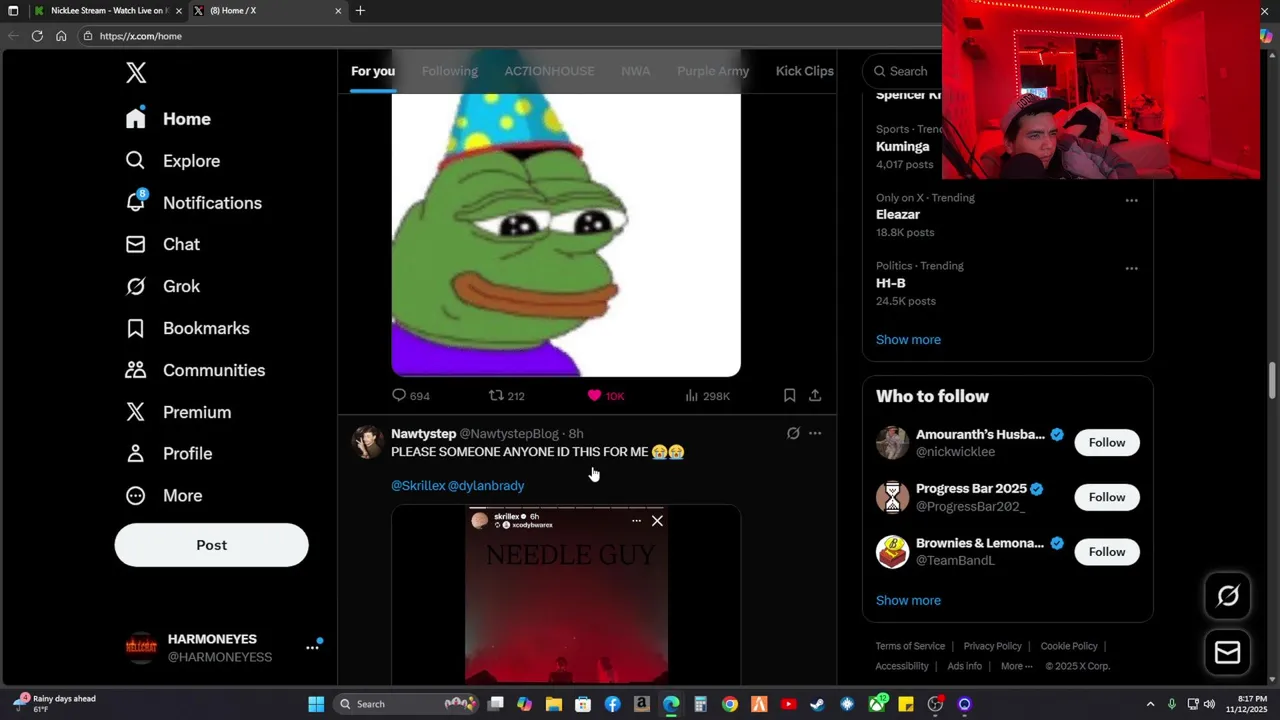
Task: Click the taskbar volume icon
Action: (x=1209, y=704)
